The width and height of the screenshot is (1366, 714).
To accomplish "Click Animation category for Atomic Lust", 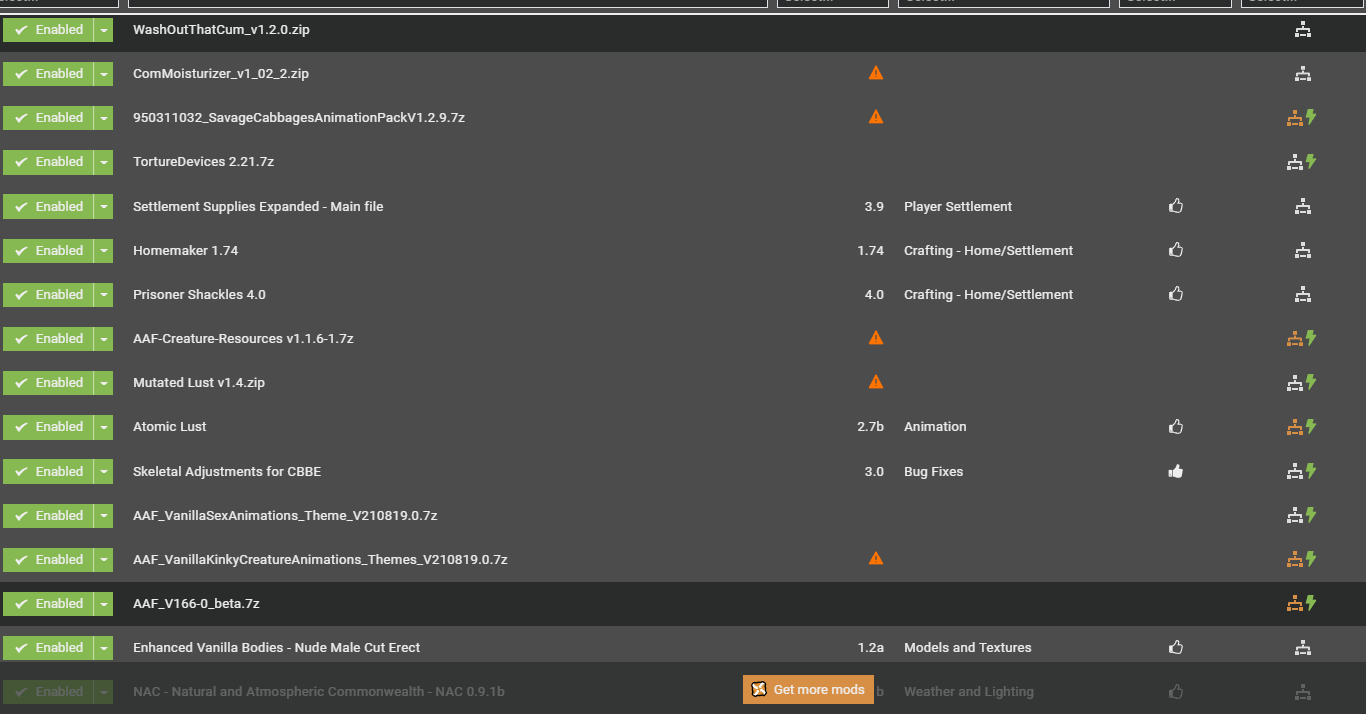I will pyautogui.click(x=935, y=427).
